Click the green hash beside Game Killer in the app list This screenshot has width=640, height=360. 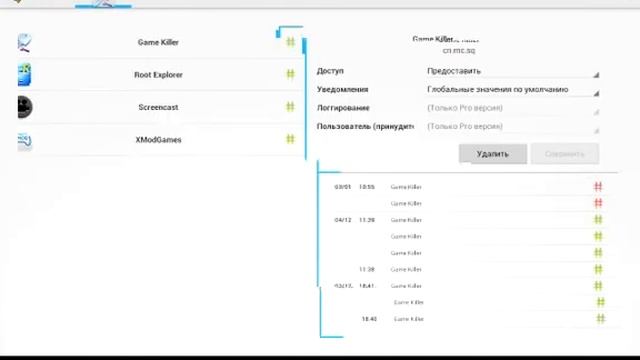290,42
